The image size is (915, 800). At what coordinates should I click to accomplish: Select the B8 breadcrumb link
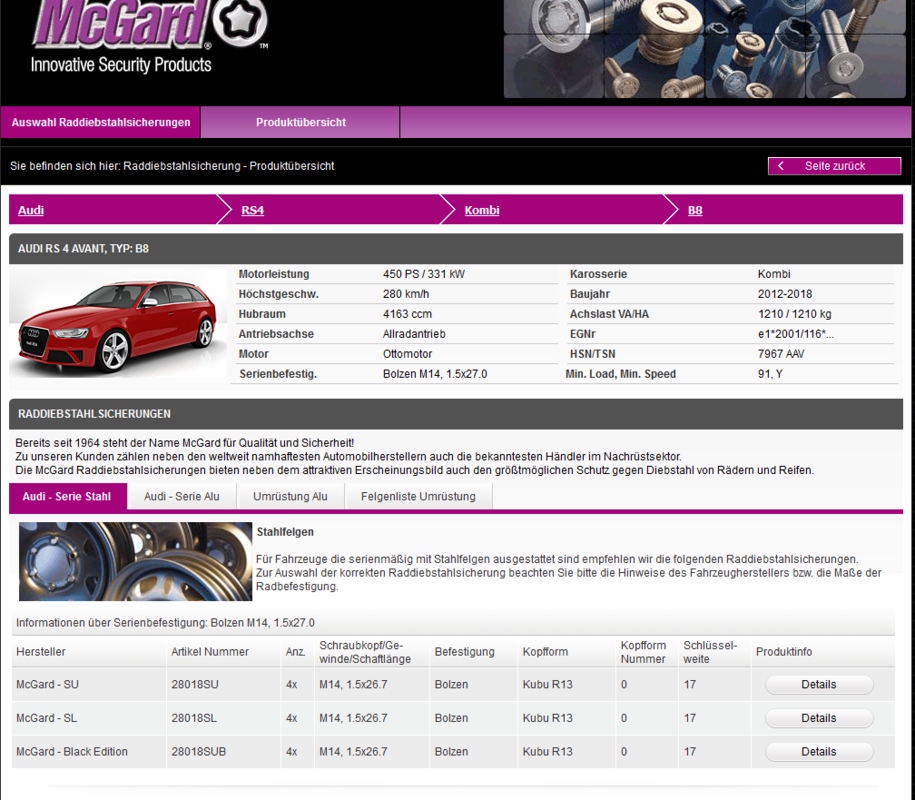click(695, 210)
